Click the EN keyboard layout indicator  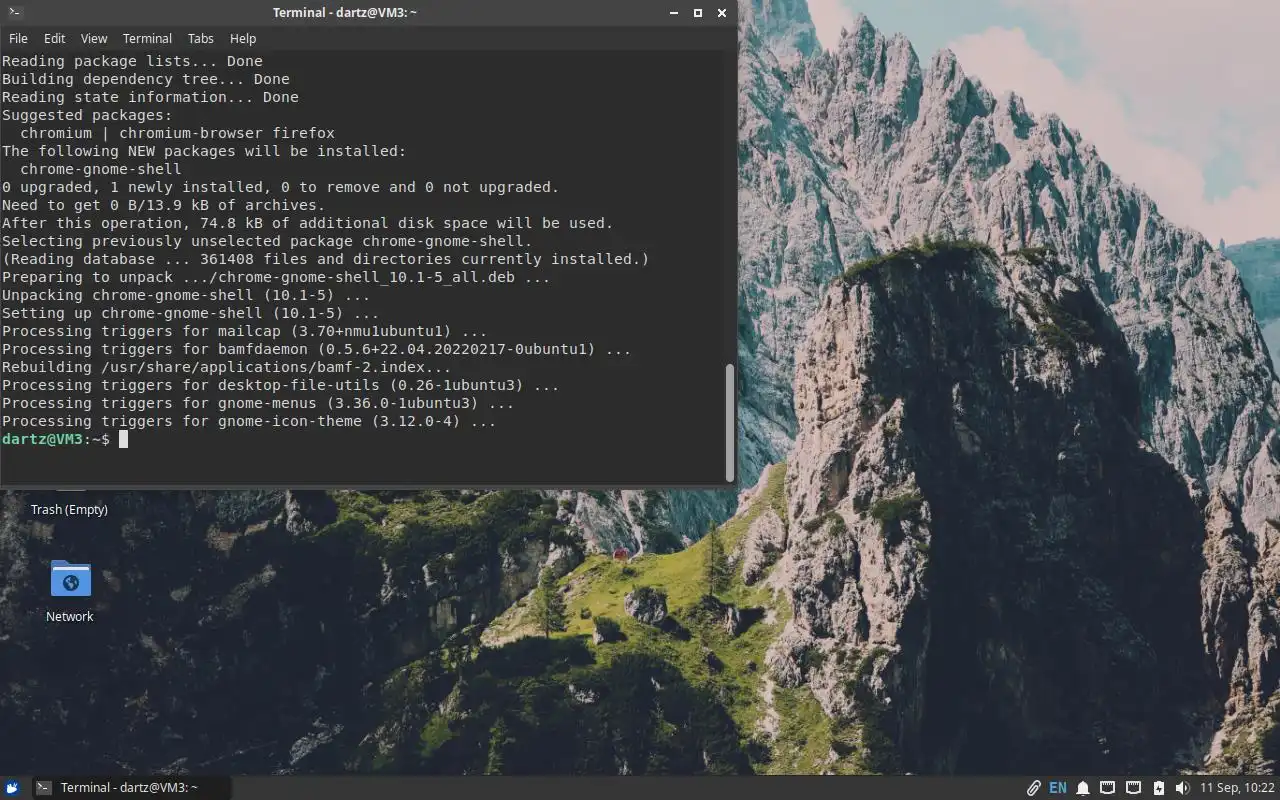[1058, 788]
